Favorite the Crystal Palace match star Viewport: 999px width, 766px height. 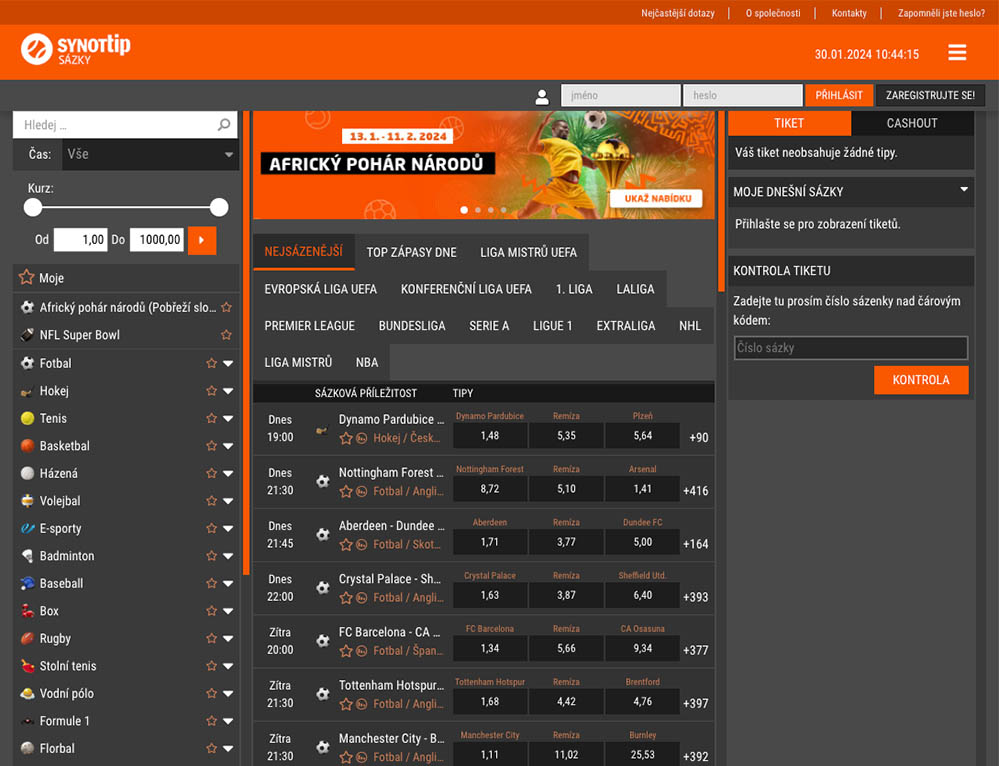[346, 598]
